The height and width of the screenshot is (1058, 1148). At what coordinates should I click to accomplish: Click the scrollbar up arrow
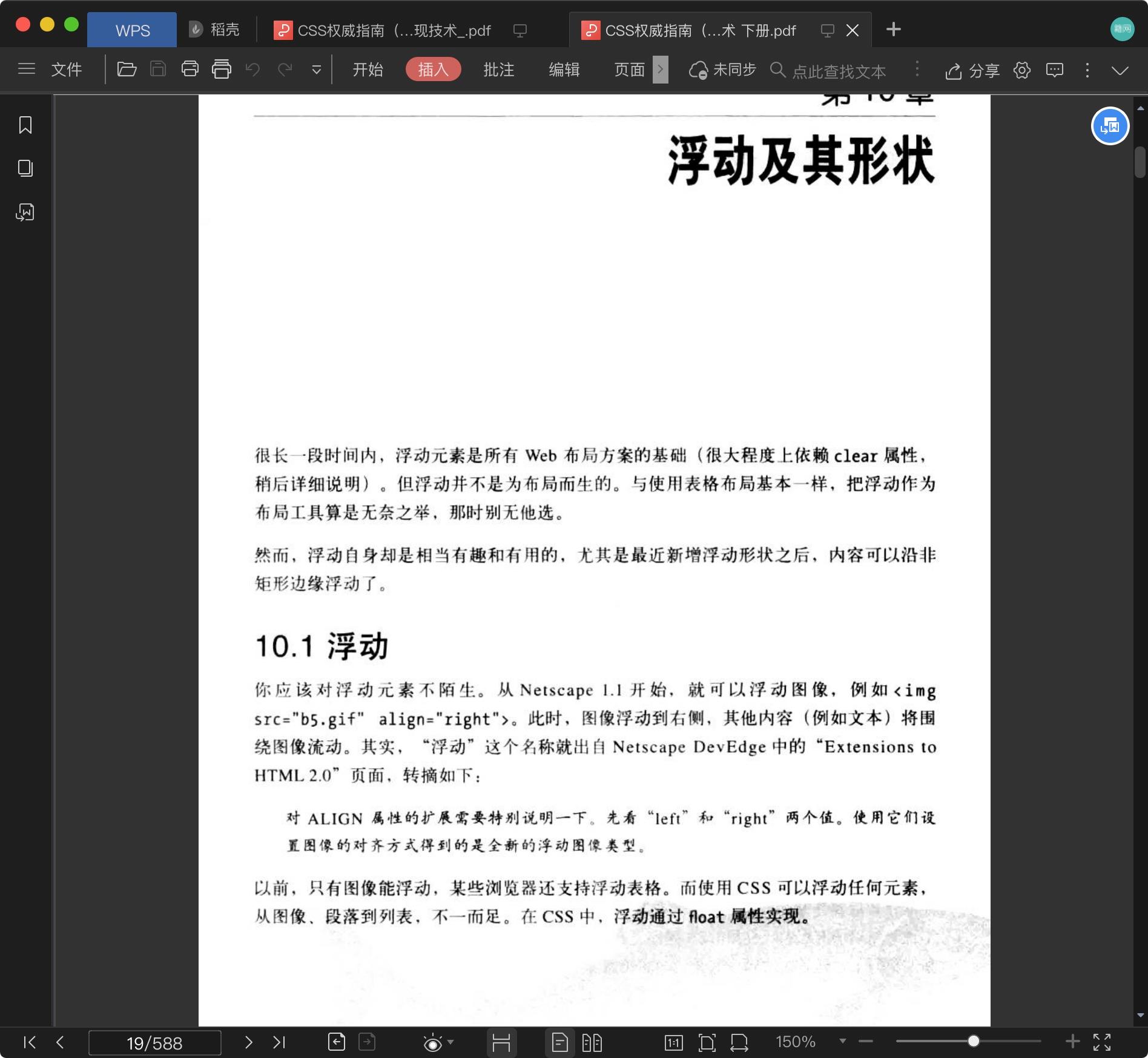[1140, 108]
